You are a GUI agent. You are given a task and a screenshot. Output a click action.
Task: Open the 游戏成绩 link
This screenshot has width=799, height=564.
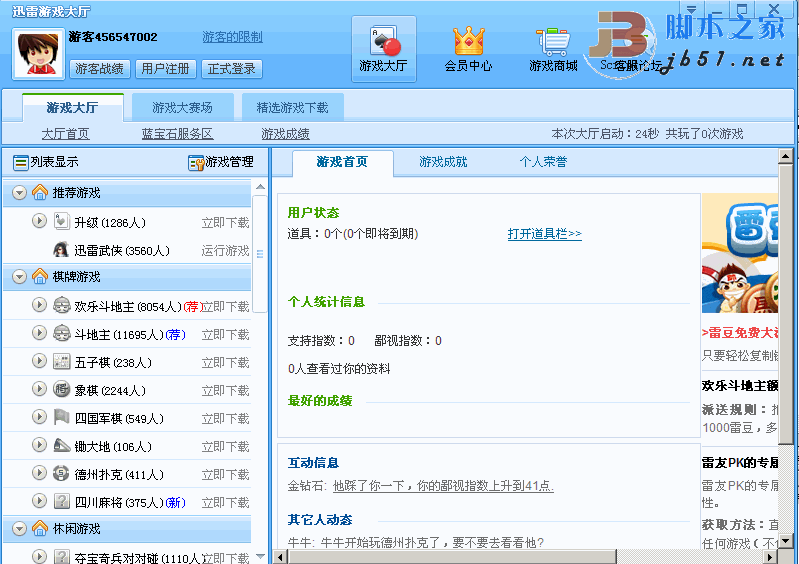(285, 134)
